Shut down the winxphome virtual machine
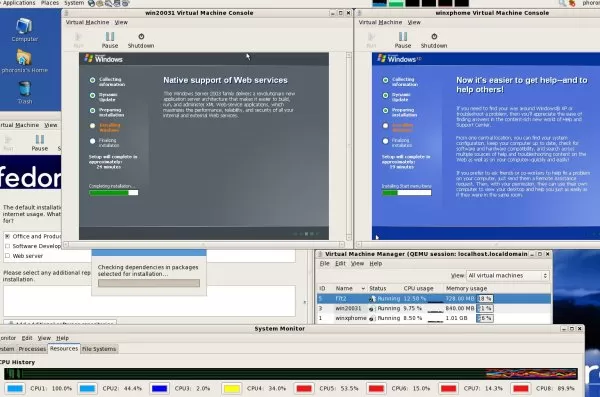600x397 pixels. click(434, 40)
